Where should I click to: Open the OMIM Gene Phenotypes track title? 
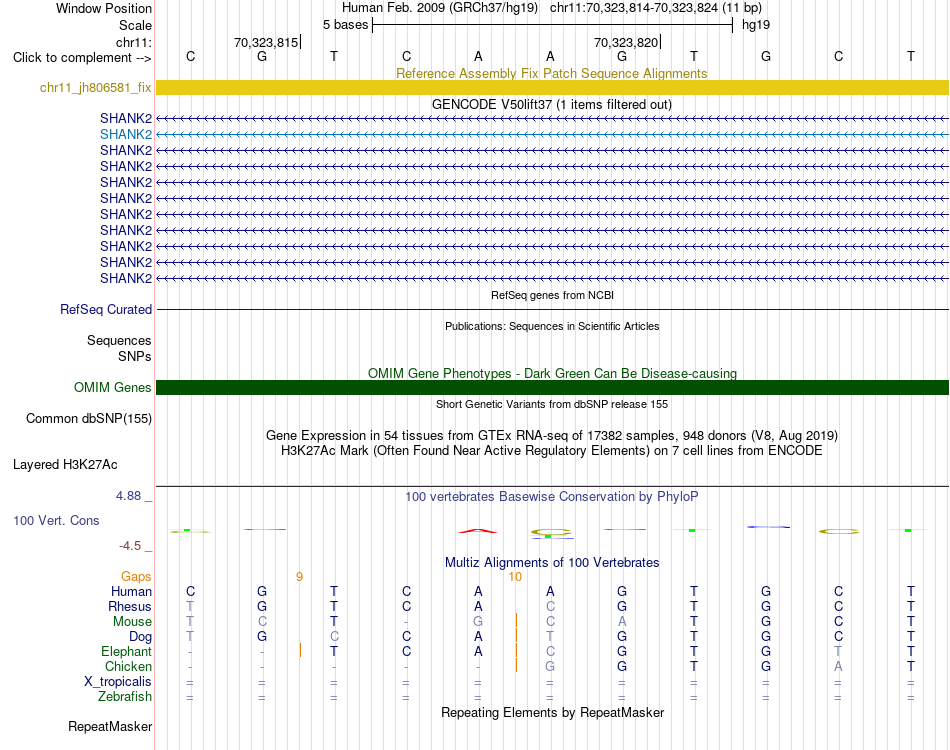click(552, 373)
